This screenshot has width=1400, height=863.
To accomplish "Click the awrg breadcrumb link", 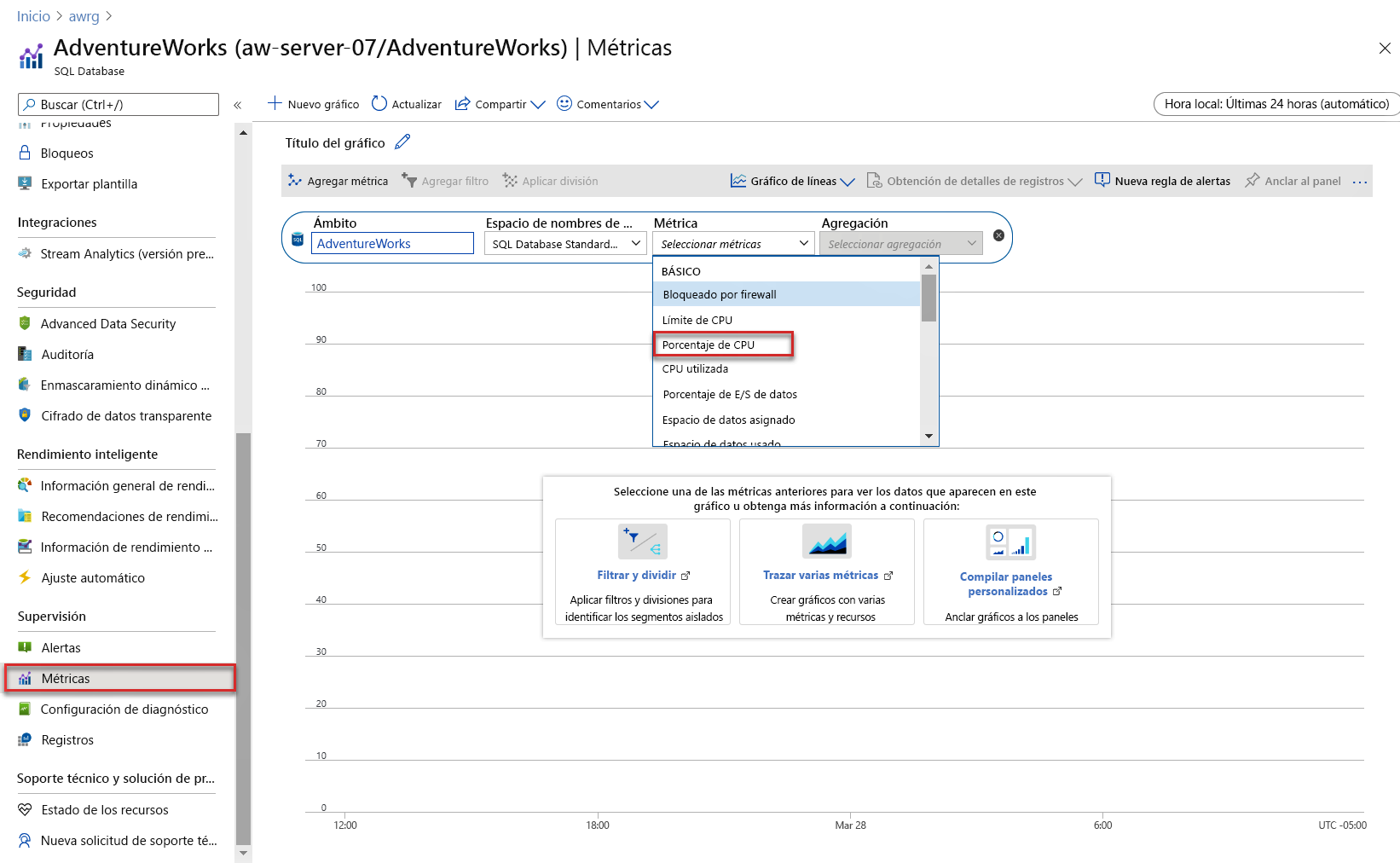I will (84, 16).
